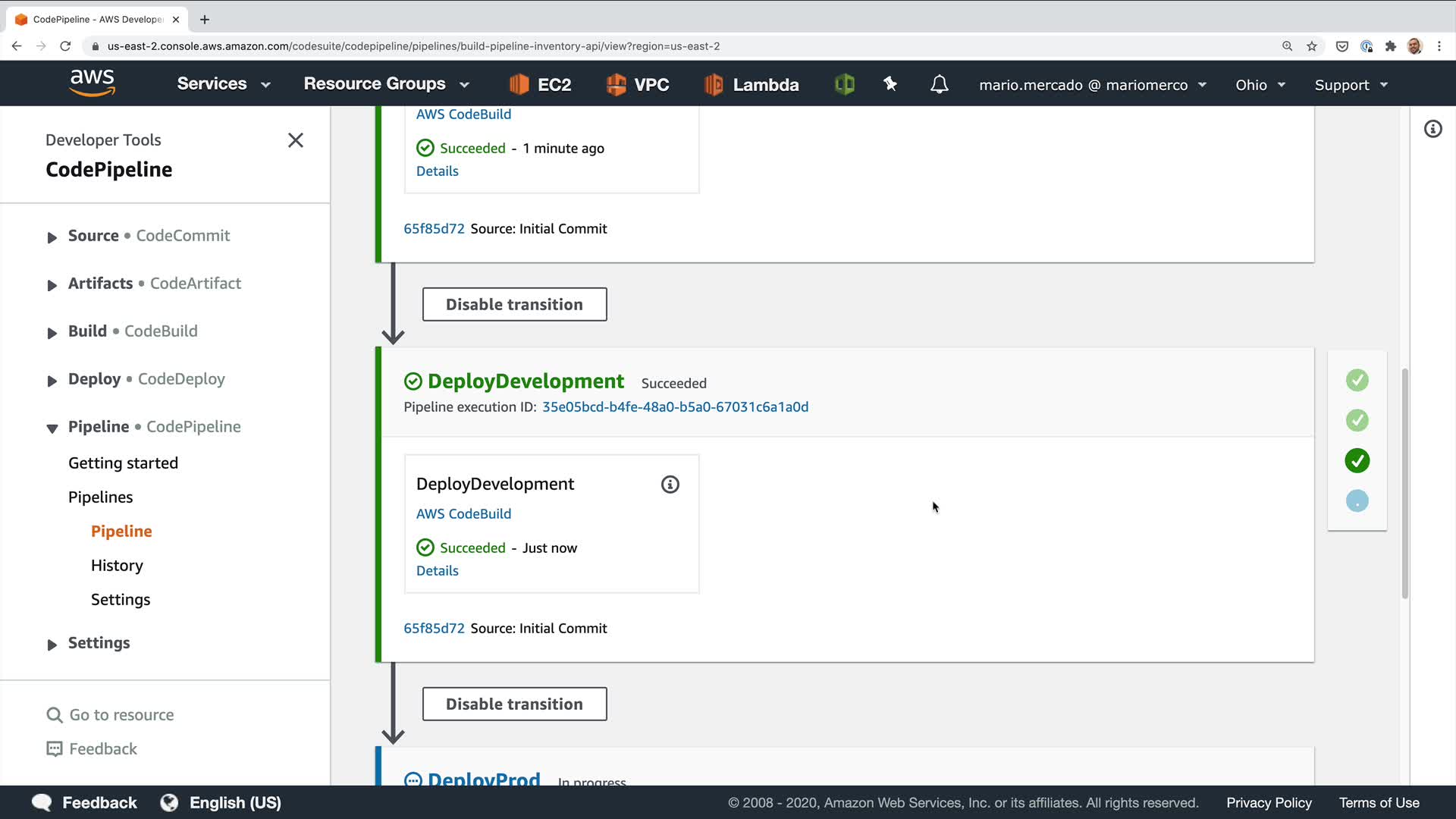
Task: Click the VPC shortcut icon
Action: (616, 84)
